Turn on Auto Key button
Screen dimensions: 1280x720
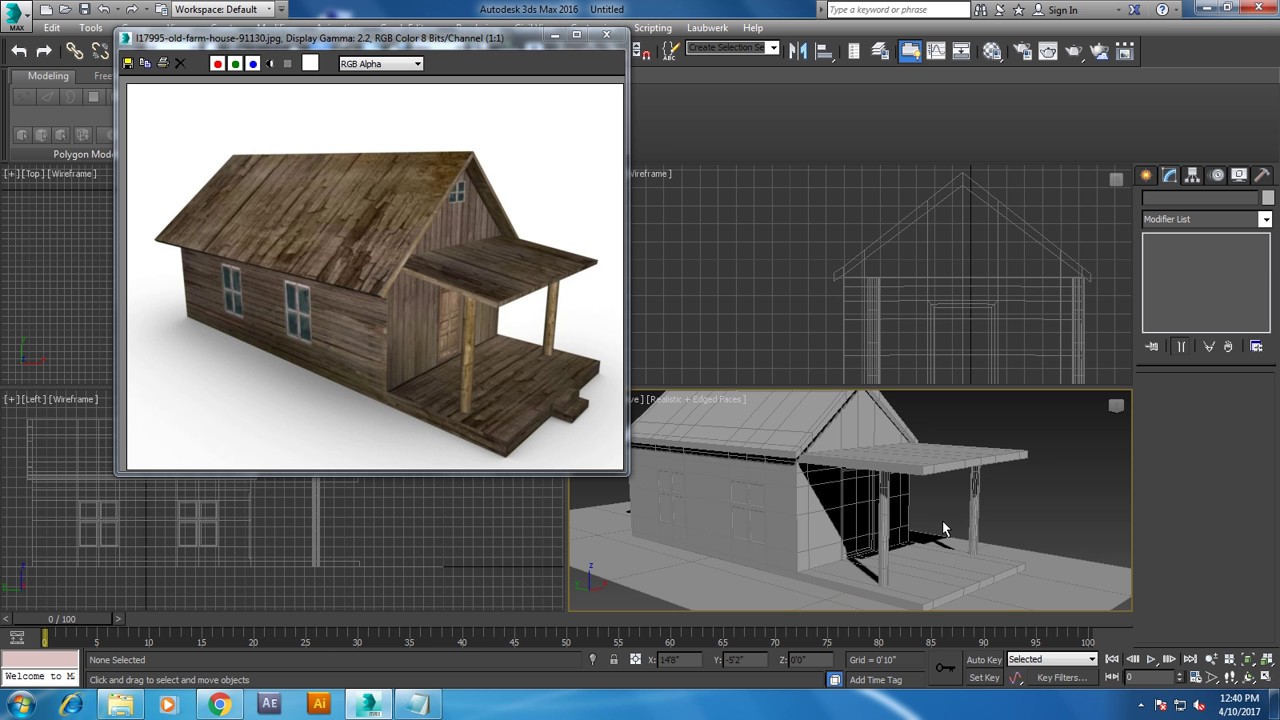(x=983, y=660)
